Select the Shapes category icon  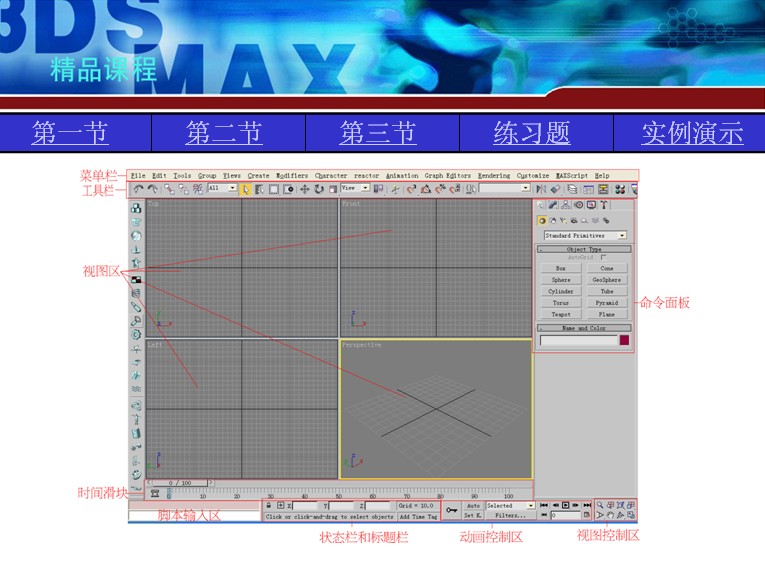point(553,221)
